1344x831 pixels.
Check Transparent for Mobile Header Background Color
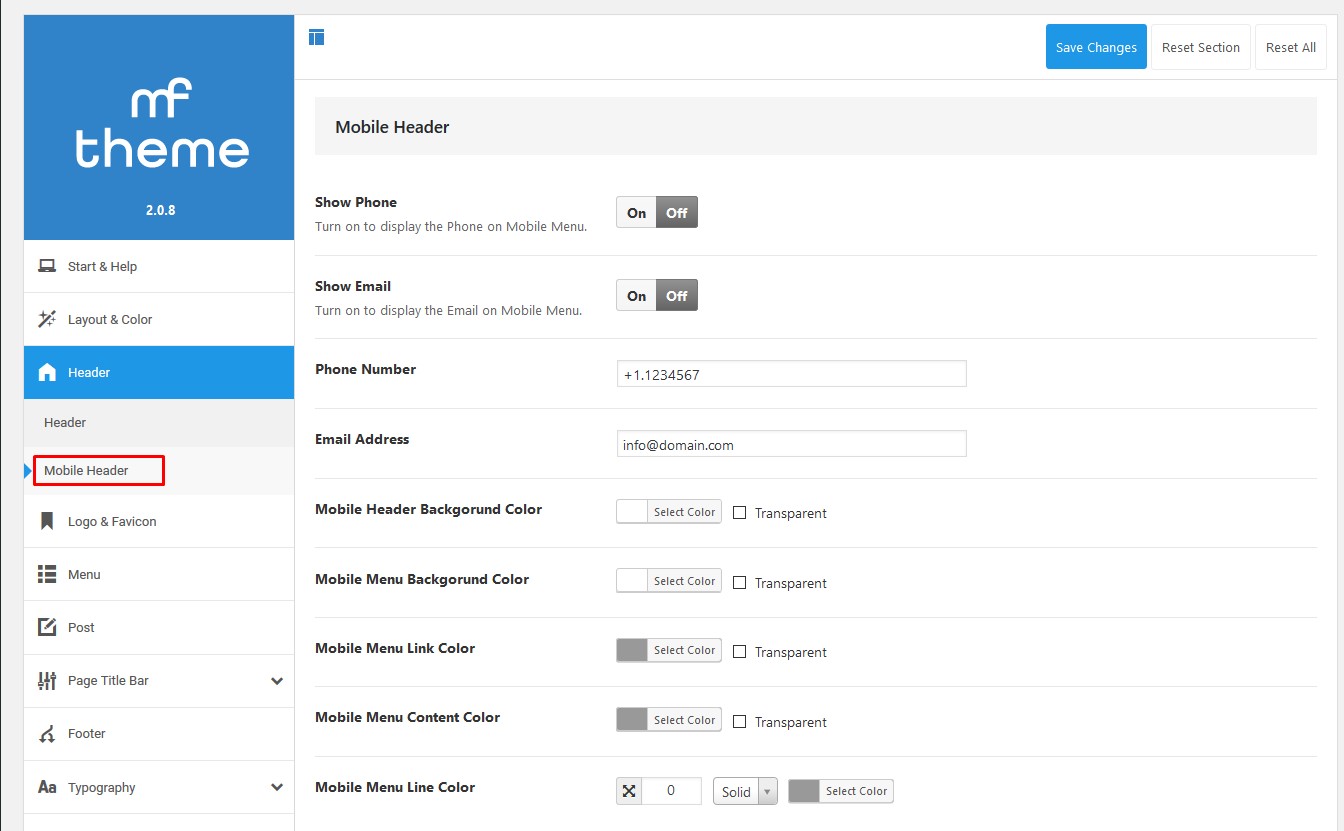[x=740, y=512]
